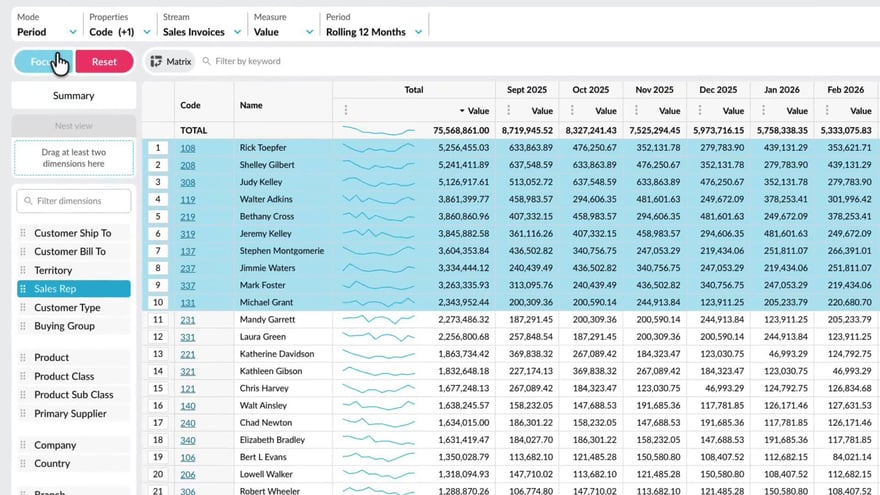The height and width of the screenshot is (495, 880).
Task: Open the Dec 2025 column options kebab menu
Action: 700,111
